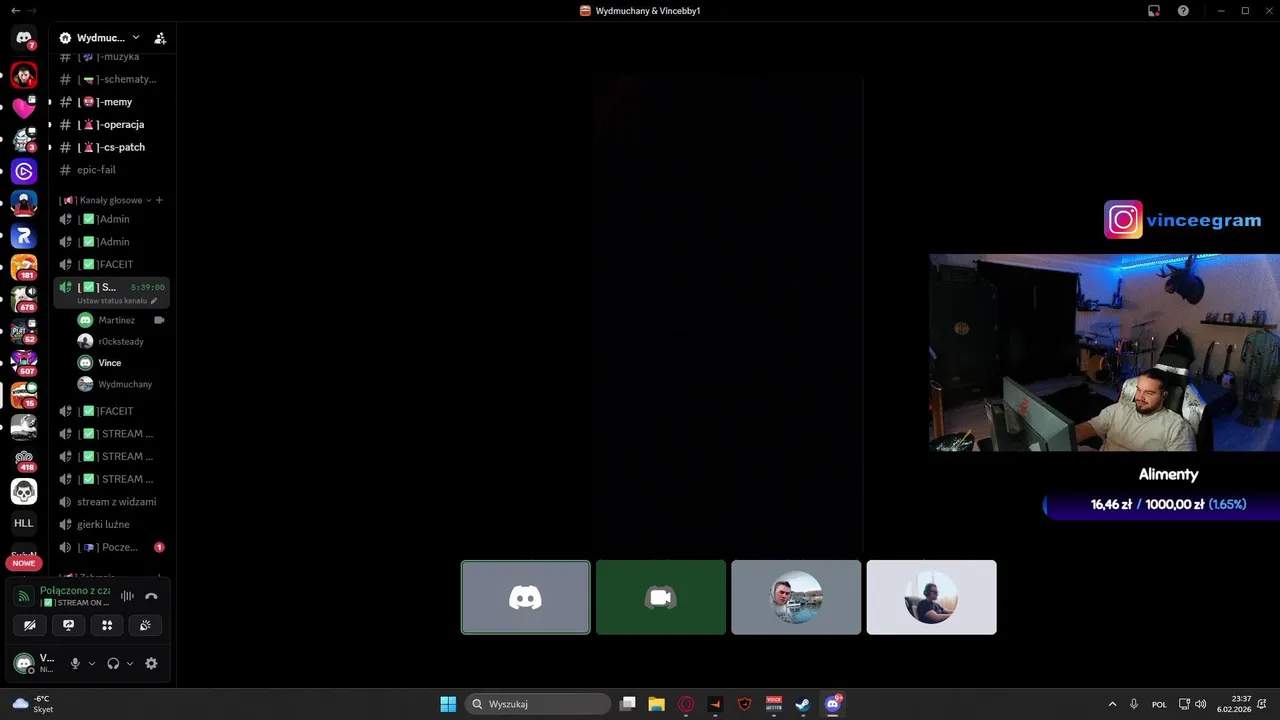Open Opera GX browser from the taskbar
The width and height of the screenshot is (1280, 720).
point(686,704)
